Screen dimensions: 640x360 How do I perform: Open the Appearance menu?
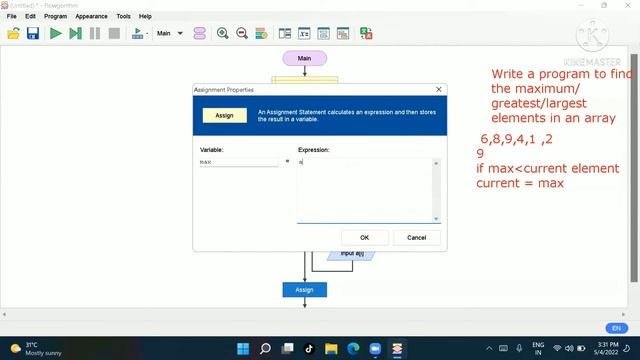point(91,16)
